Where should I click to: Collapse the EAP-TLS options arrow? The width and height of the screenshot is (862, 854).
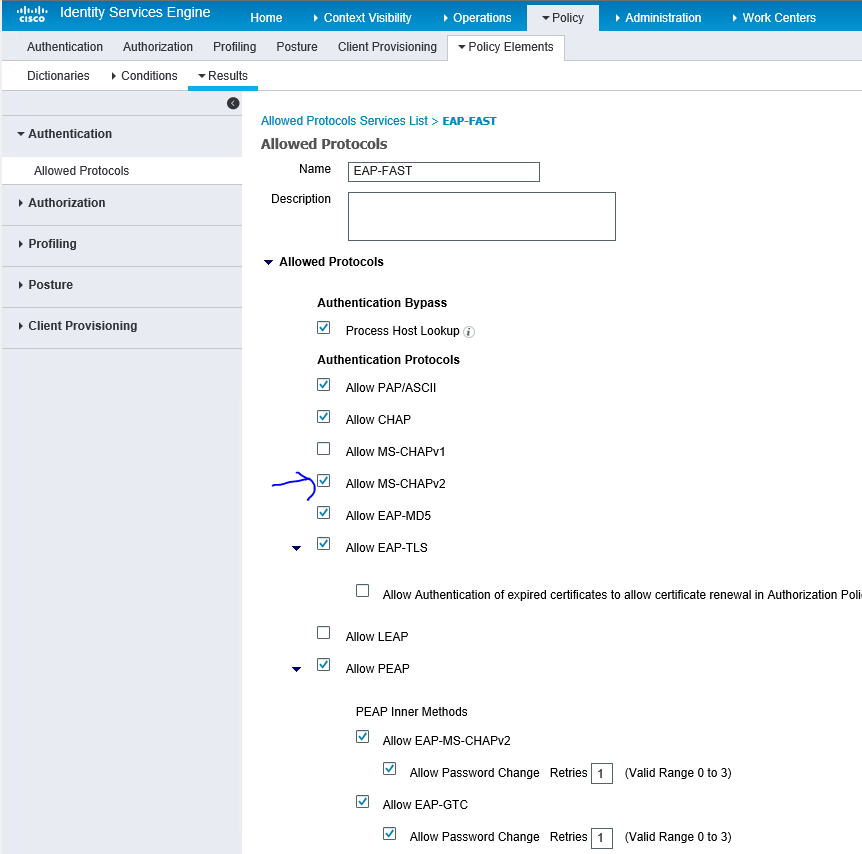(296, 548)
